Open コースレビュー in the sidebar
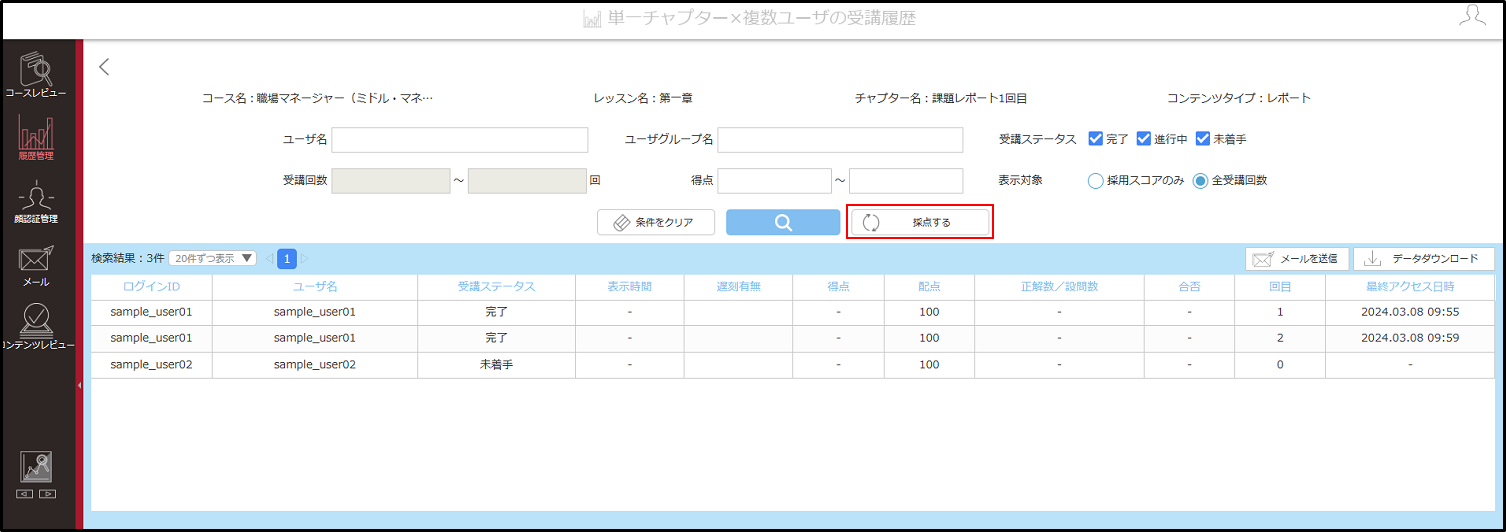1506x532 pixels. (36, 75)
